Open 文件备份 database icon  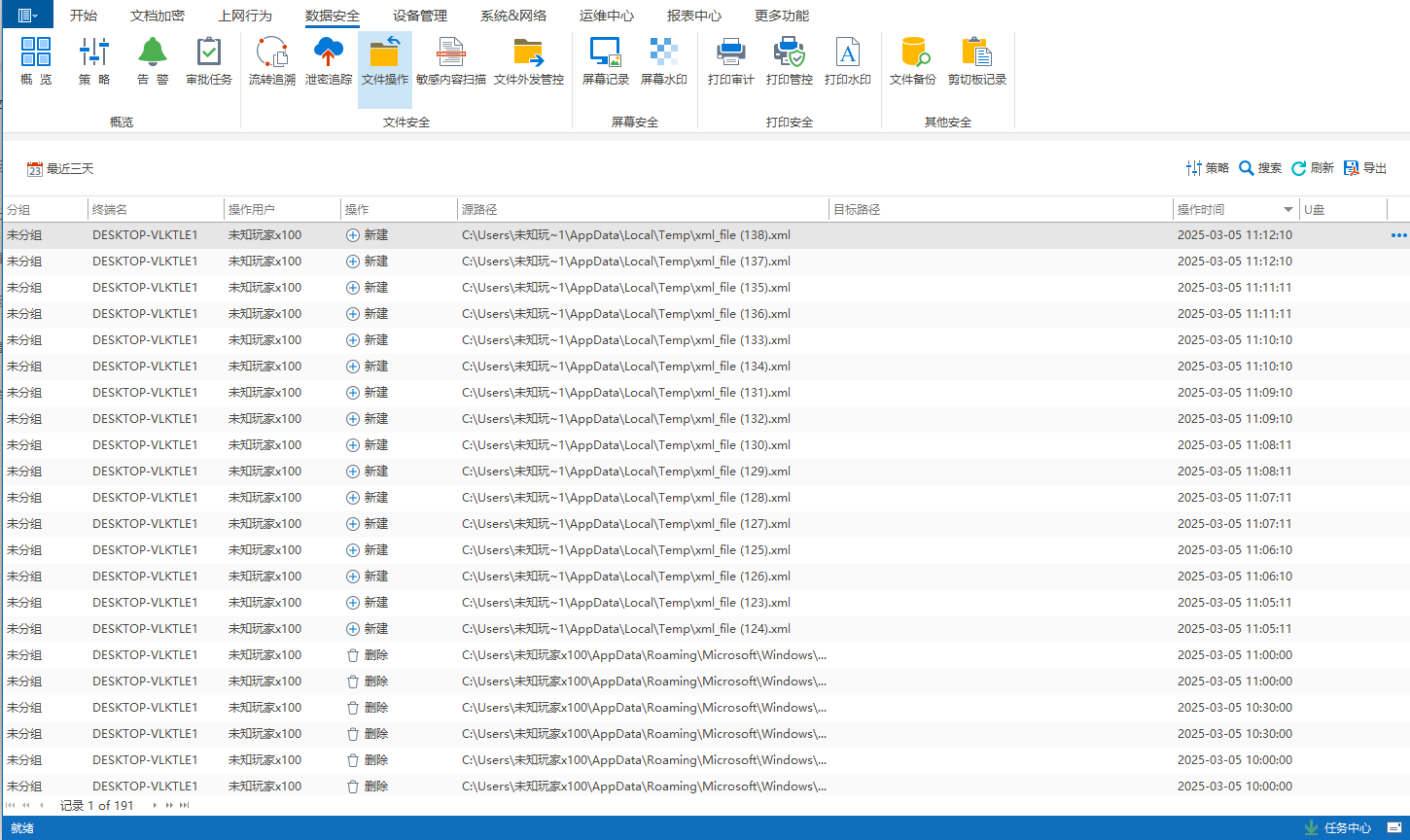click(x=912, y=62)
